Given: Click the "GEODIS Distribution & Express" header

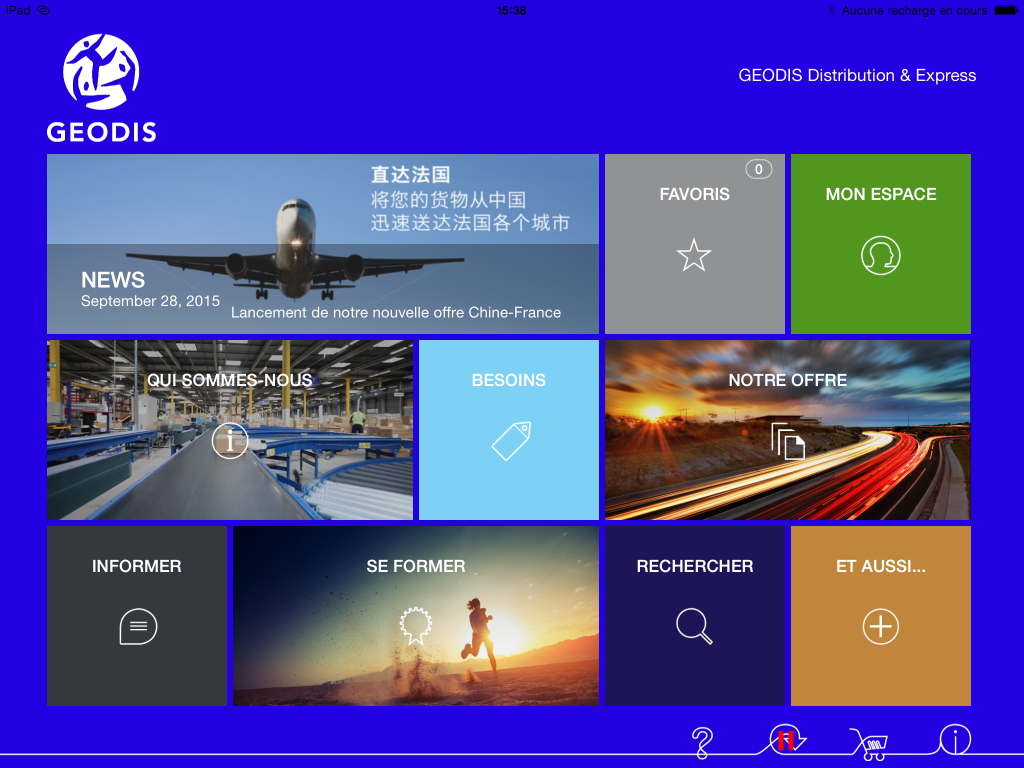Looking at the screenshot, I should click(x=857, y=76).
